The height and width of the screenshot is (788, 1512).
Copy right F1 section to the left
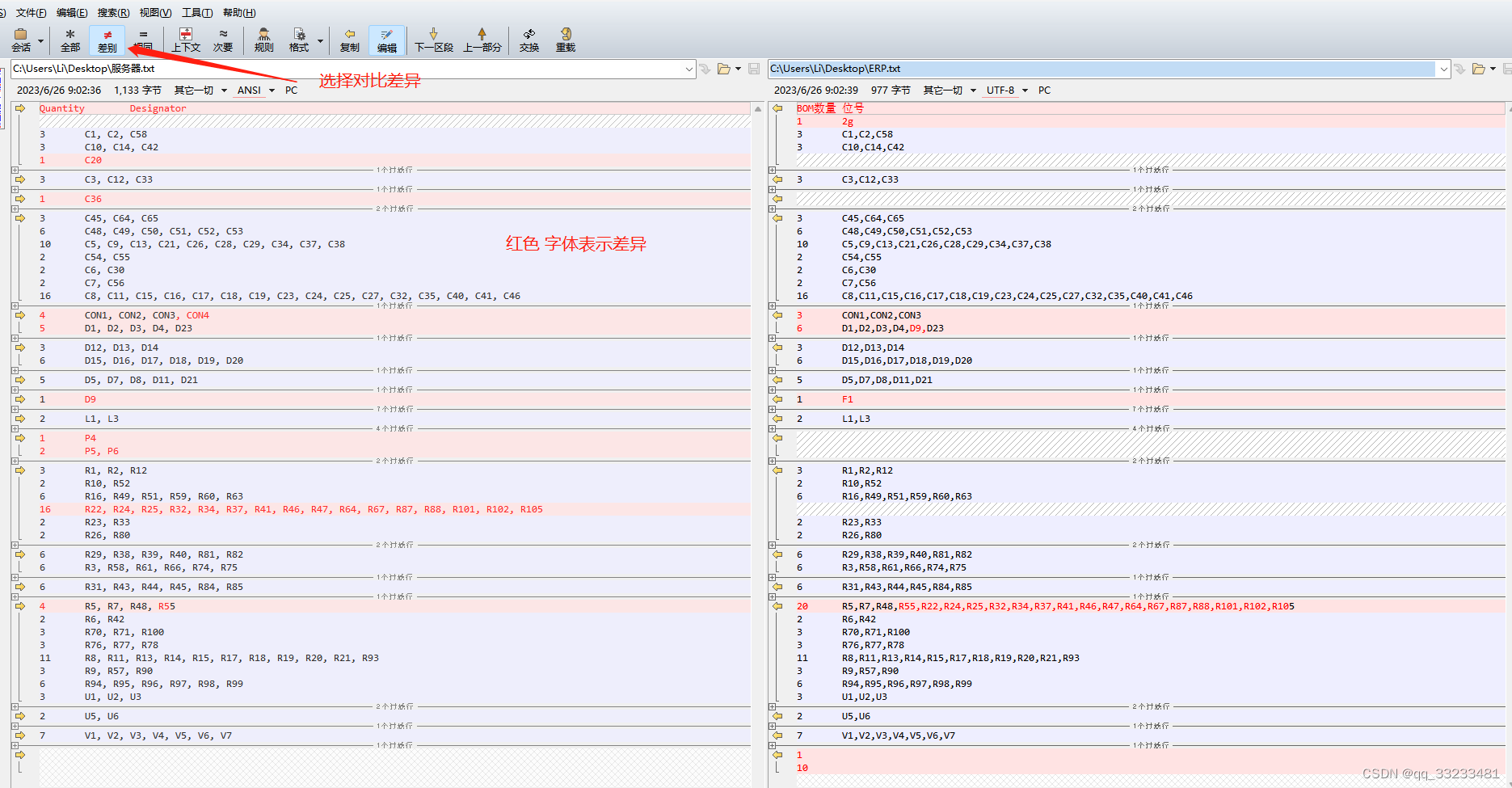[x=777, y=399]
